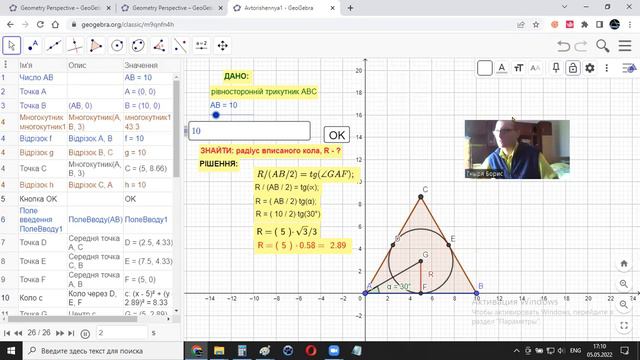Select the Move arrow tool
640x360 pixels.
(11, 45)
